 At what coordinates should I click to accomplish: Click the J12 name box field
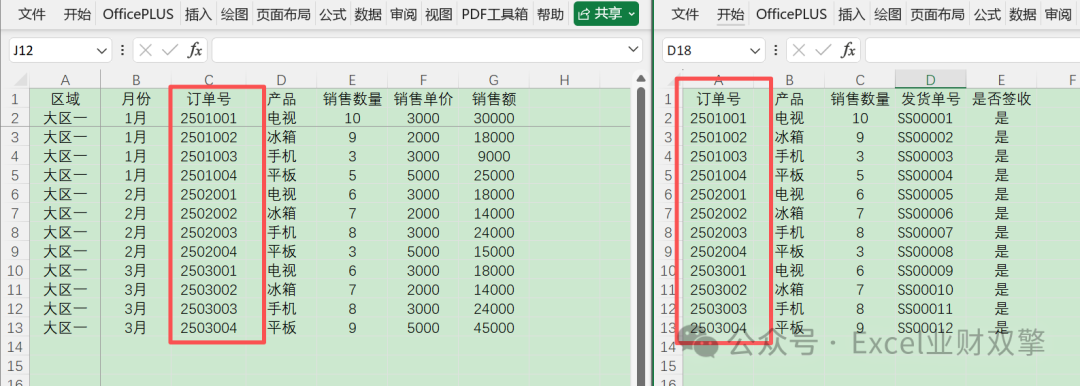click(x=52, y=50)
